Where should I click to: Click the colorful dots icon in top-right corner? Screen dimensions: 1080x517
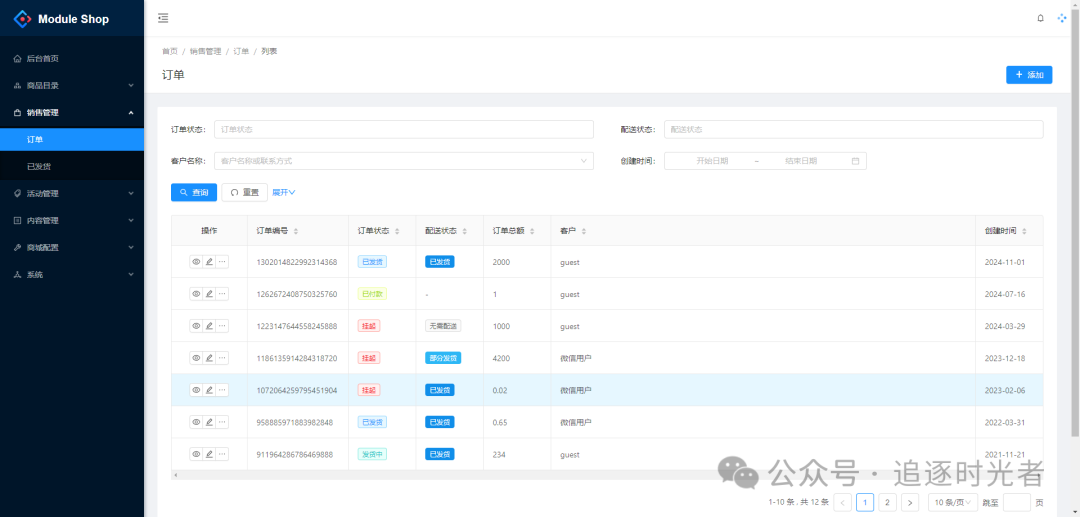pyautogui.click(x=1062, y=18)
